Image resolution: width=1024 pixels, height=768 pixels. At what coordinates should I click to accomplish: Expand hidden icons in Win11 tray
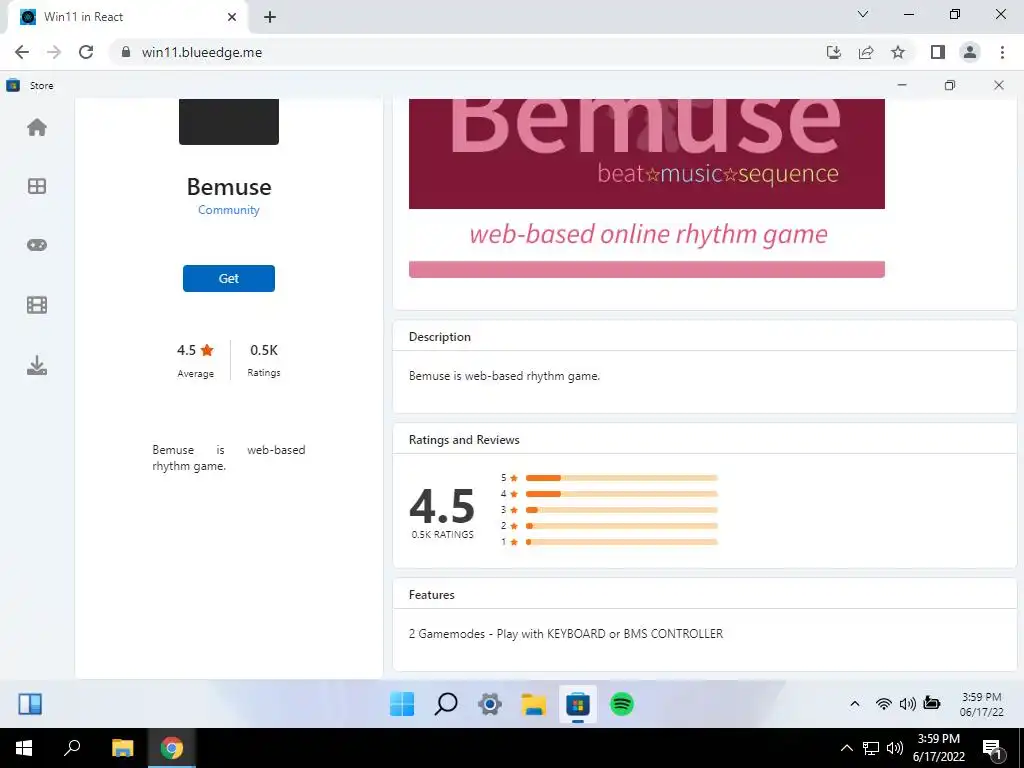coord(854,704)
